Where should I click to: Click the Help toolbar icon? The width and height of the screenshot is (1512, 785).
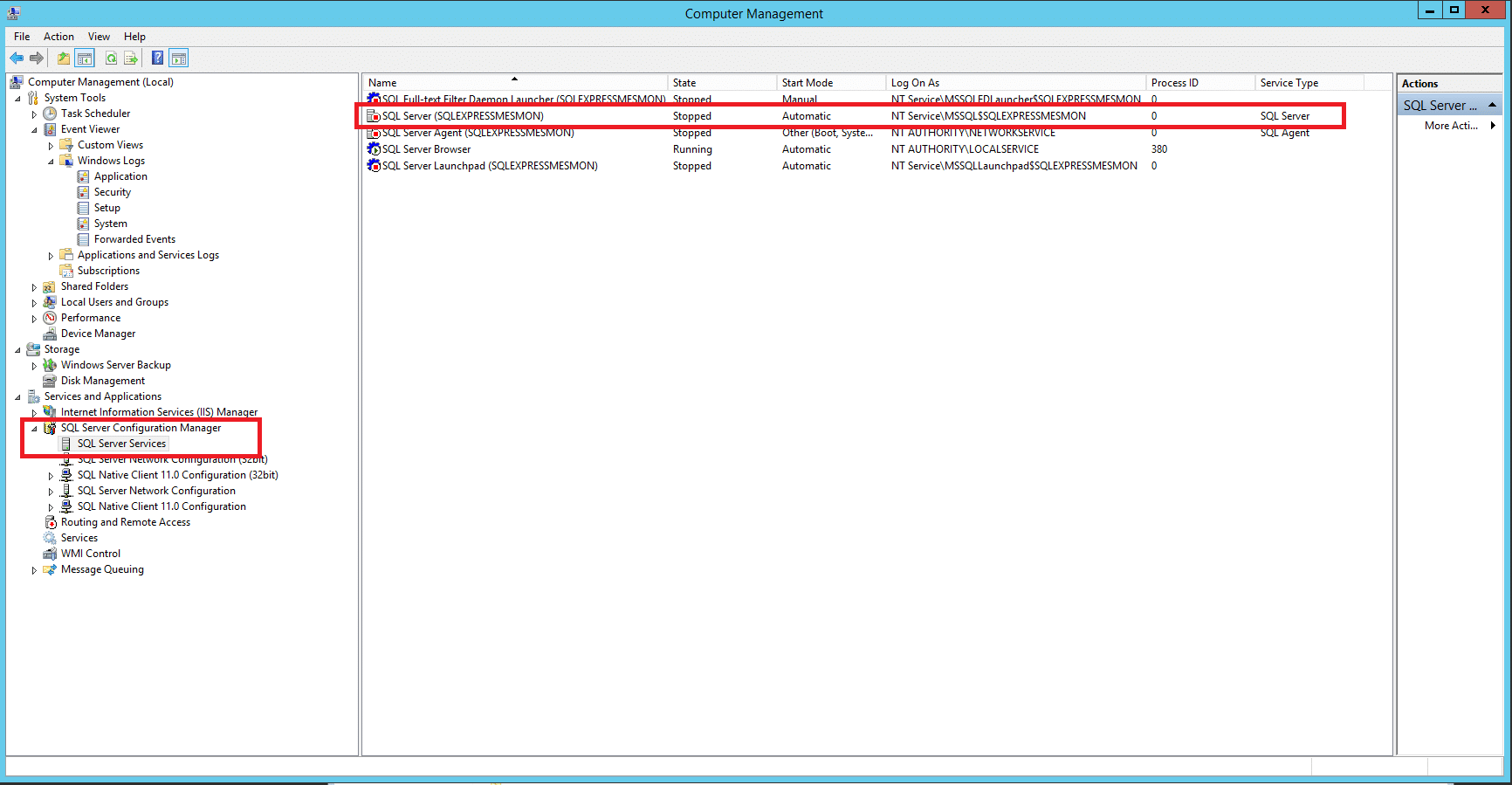pyautogui.click(x=157, y=59)
